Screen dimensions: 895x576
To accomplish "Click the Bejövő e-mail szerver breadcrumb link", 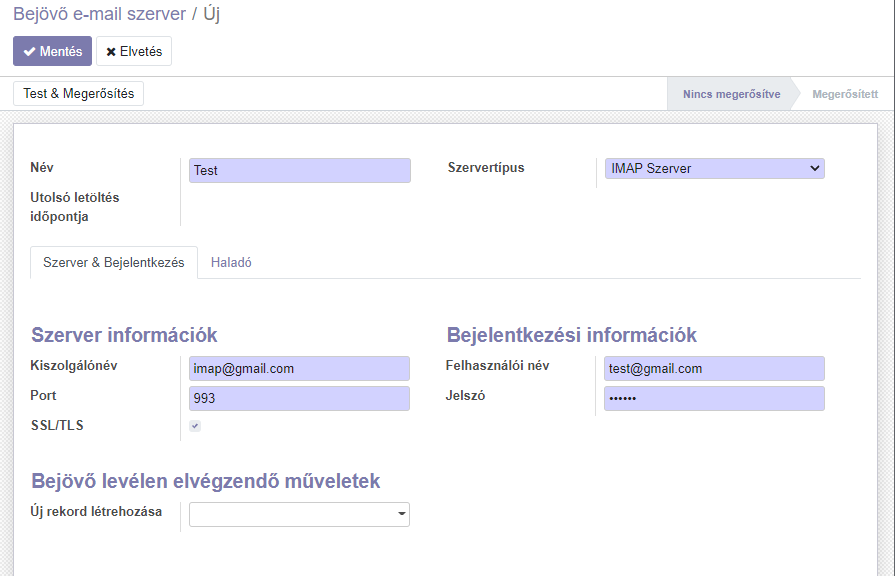I will click(99, 14).
